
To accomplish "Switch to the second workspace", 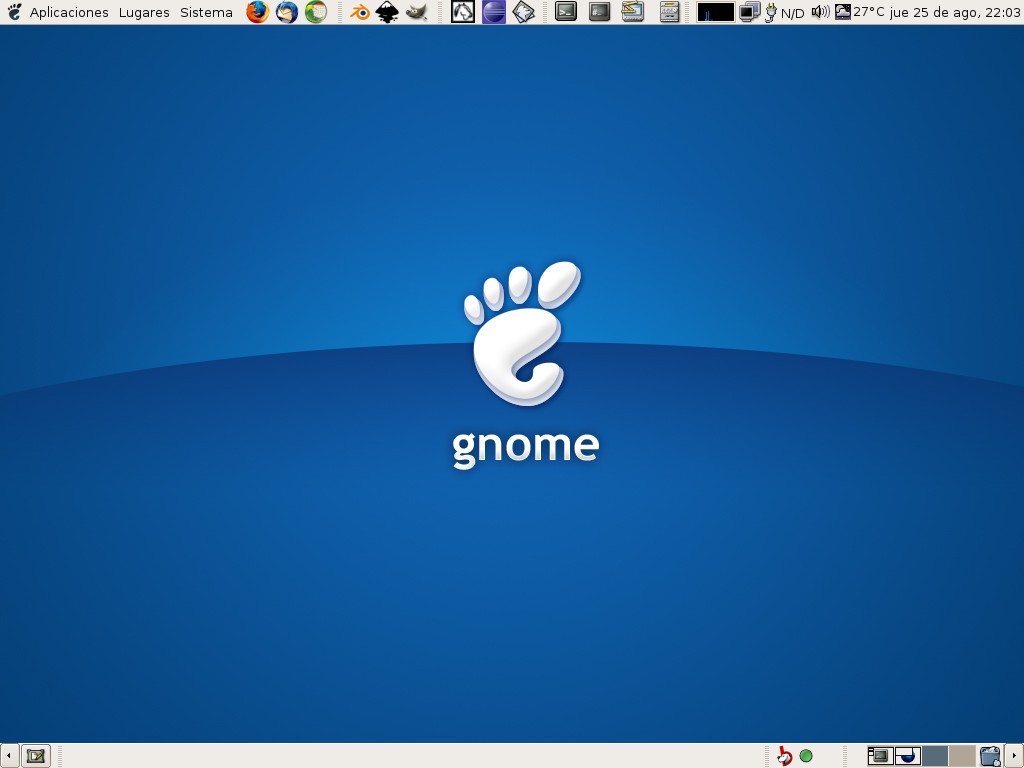I will point(908,756).
